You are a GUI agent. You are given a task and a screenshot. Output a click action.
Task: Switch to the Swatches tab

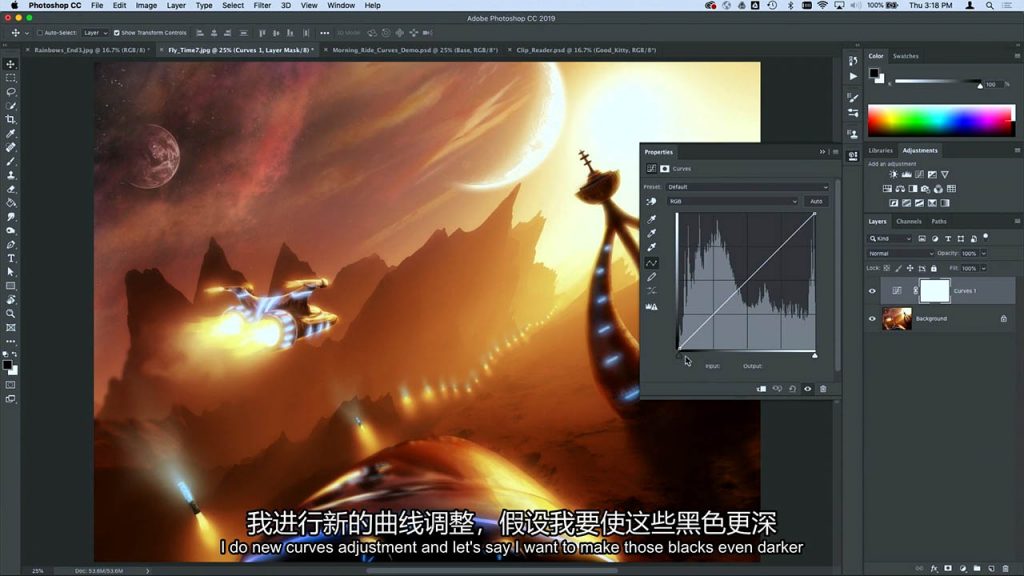905,56
